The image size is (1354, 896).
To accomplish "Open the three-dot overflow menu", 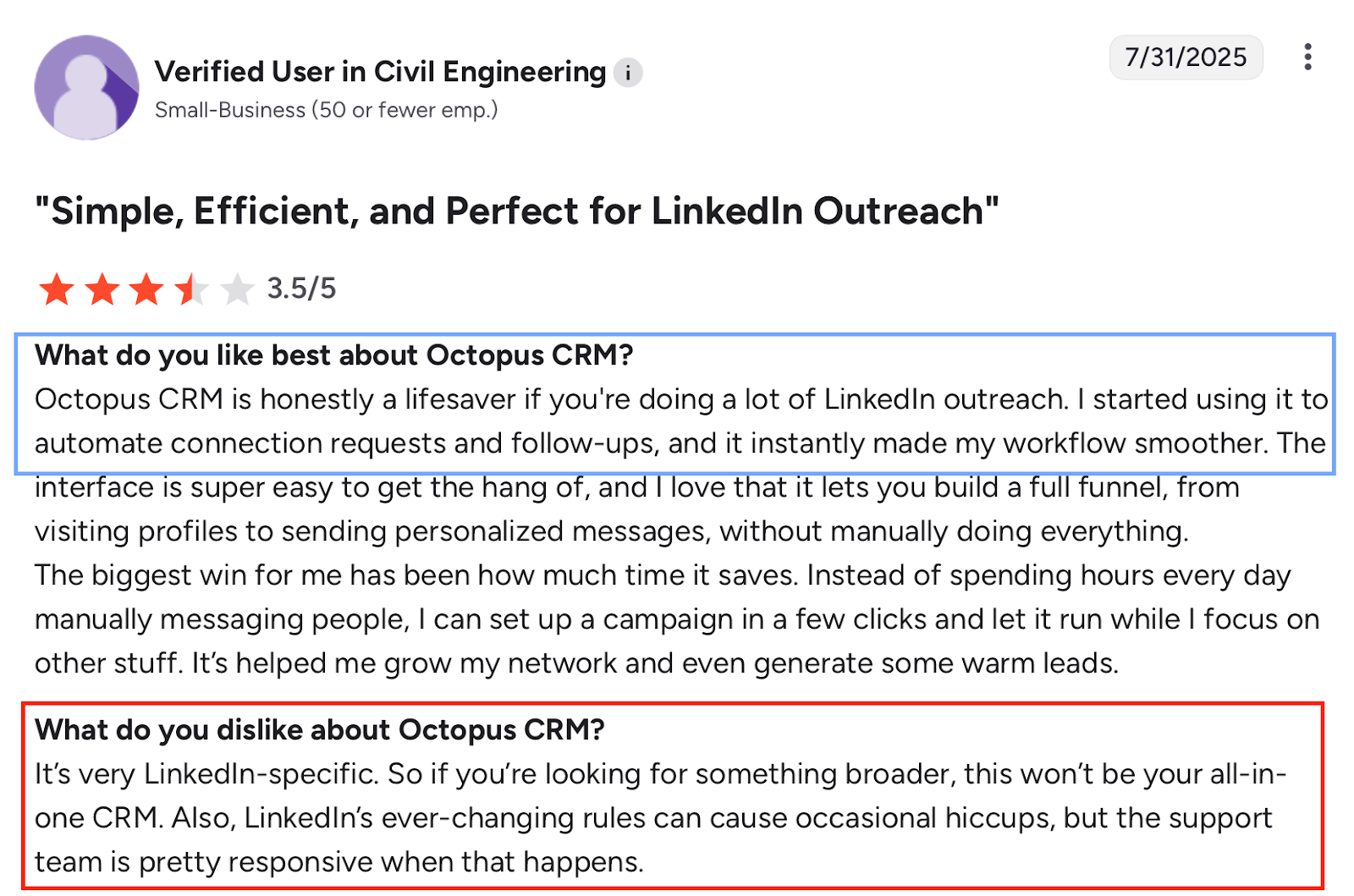I will [x=1307, y=57].
